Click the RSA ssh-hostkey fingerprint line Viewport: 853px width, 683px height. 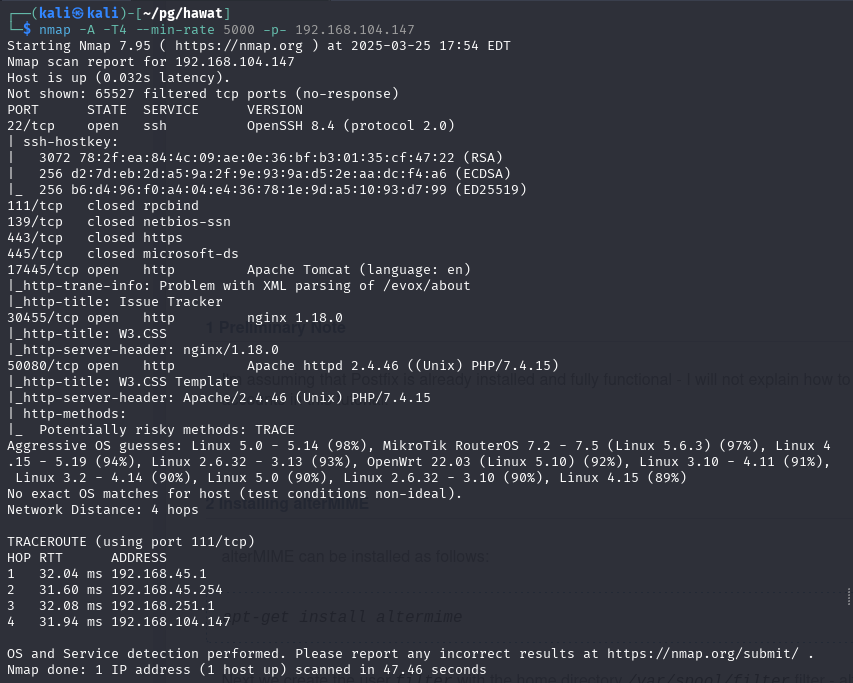click(x=271, y=158)
